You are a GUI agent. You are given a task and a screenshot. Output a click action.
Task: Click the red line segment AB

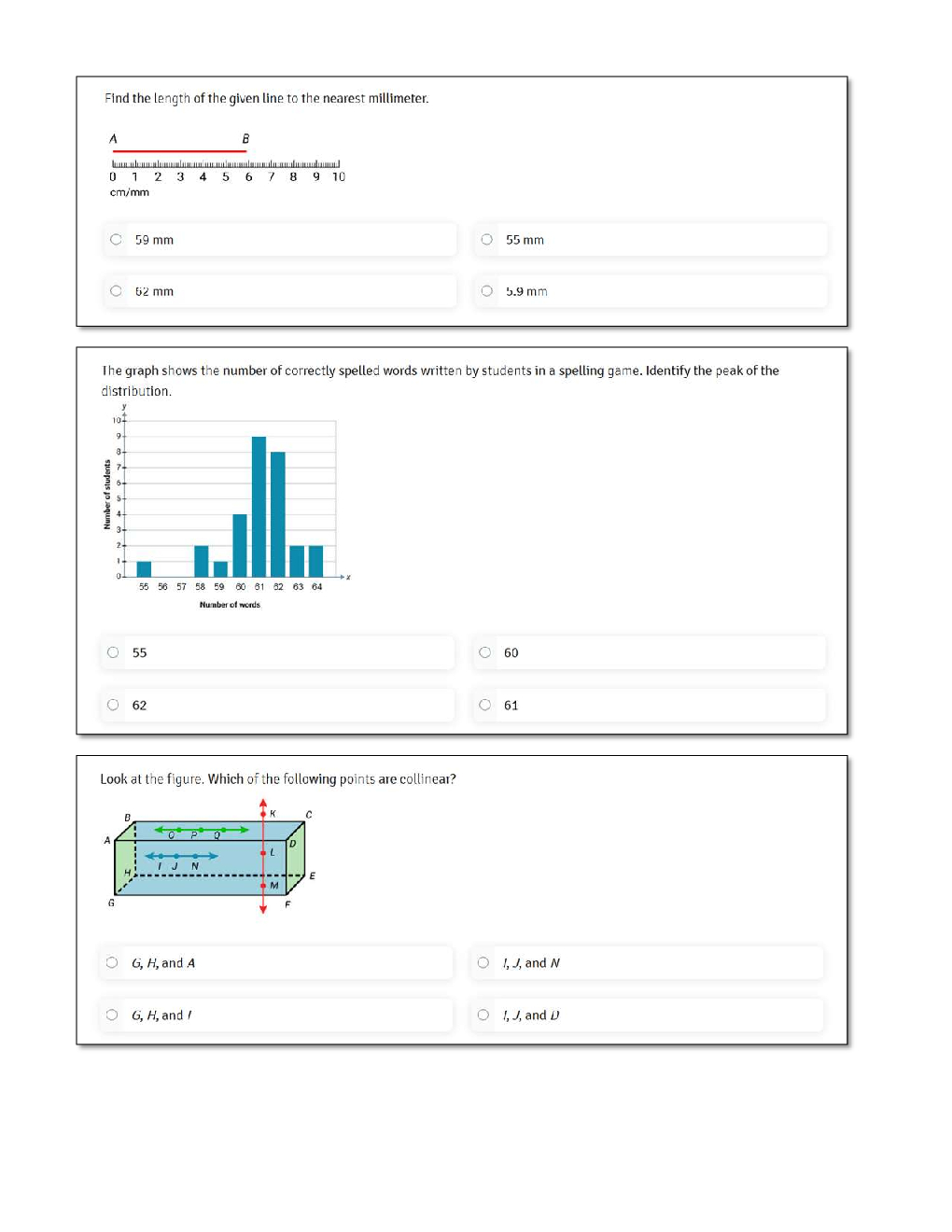179,150
